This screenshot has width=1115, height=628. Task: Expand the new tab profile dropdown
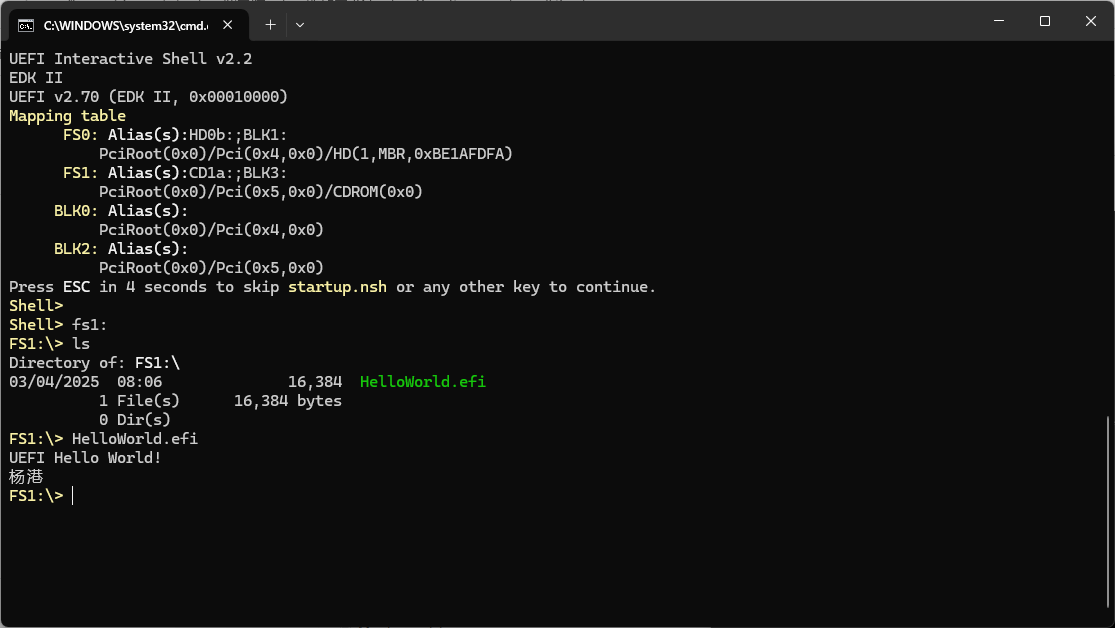tap(300, 25)
